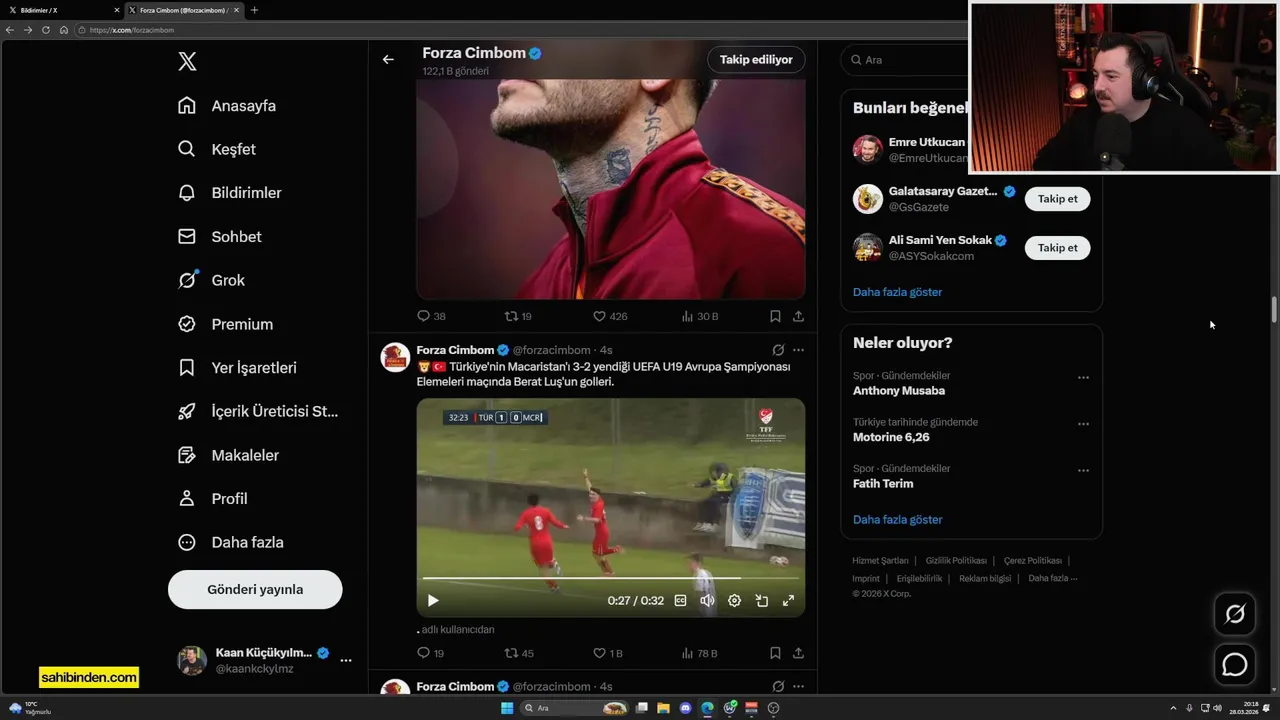
Task: Expand the video to fullscreen
Action: (x=788, y=601)
